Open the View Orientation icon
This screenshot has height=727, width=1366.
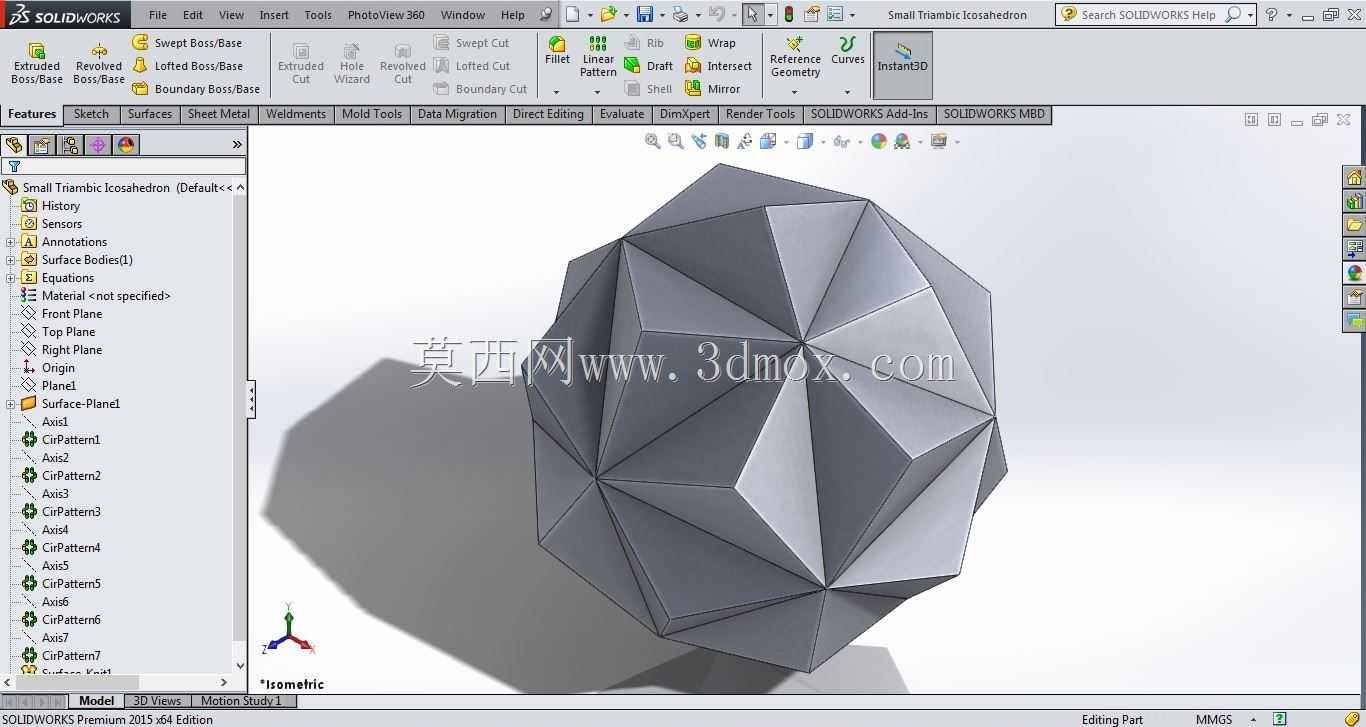pos(768,142)
